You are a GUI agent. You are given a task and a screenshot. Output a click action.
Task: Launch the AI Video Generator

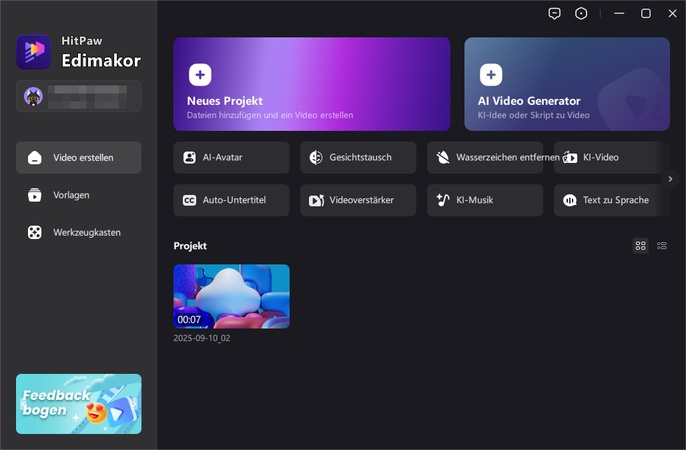tap(566, 85)
